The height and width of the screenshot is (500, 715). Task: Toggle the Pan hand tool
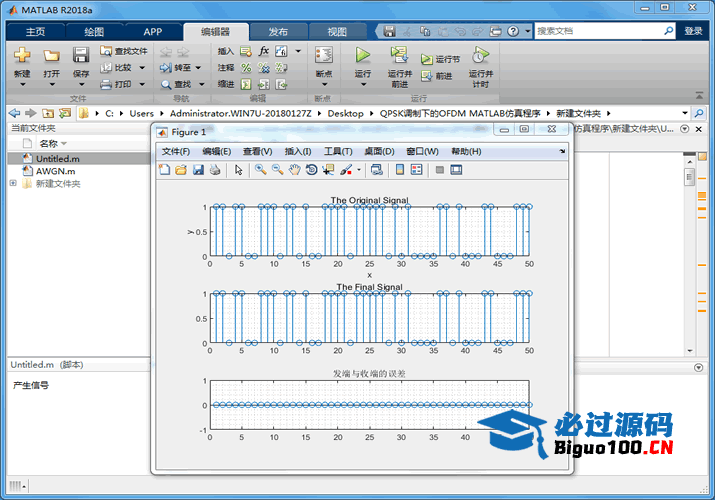(295, 170)
